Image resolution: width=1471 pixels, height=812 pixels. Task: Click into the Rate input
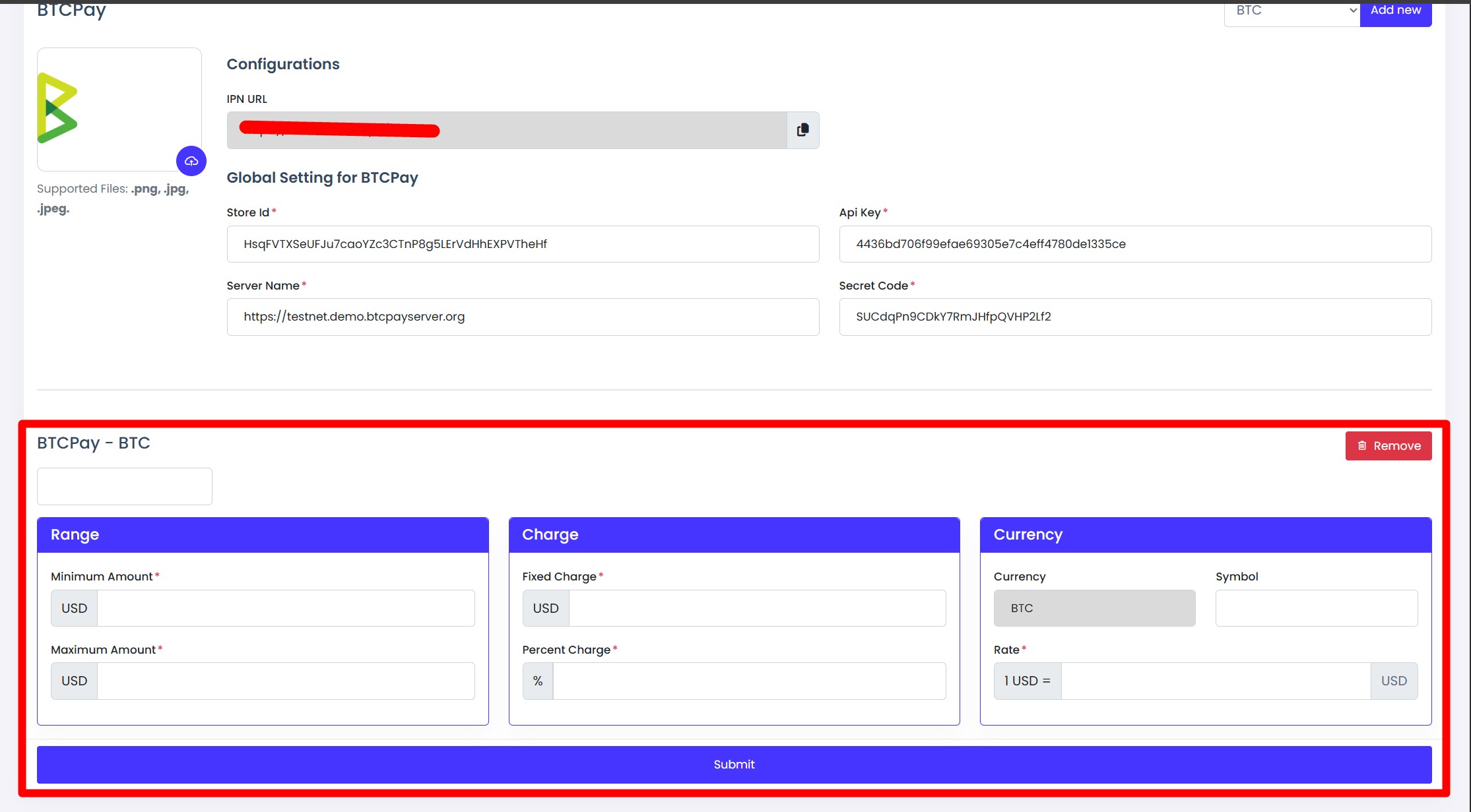(x=1216, y=681)
